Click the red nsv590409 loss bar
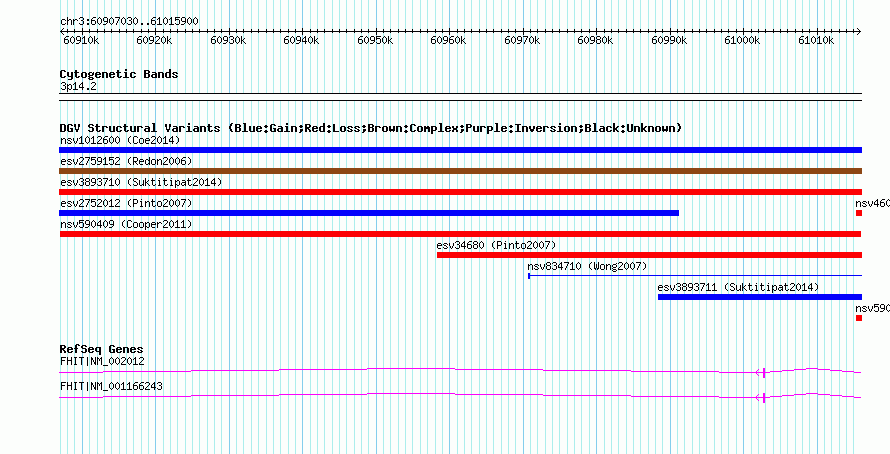The width and height of the screenshot is (890, 454). coord(460,234)
